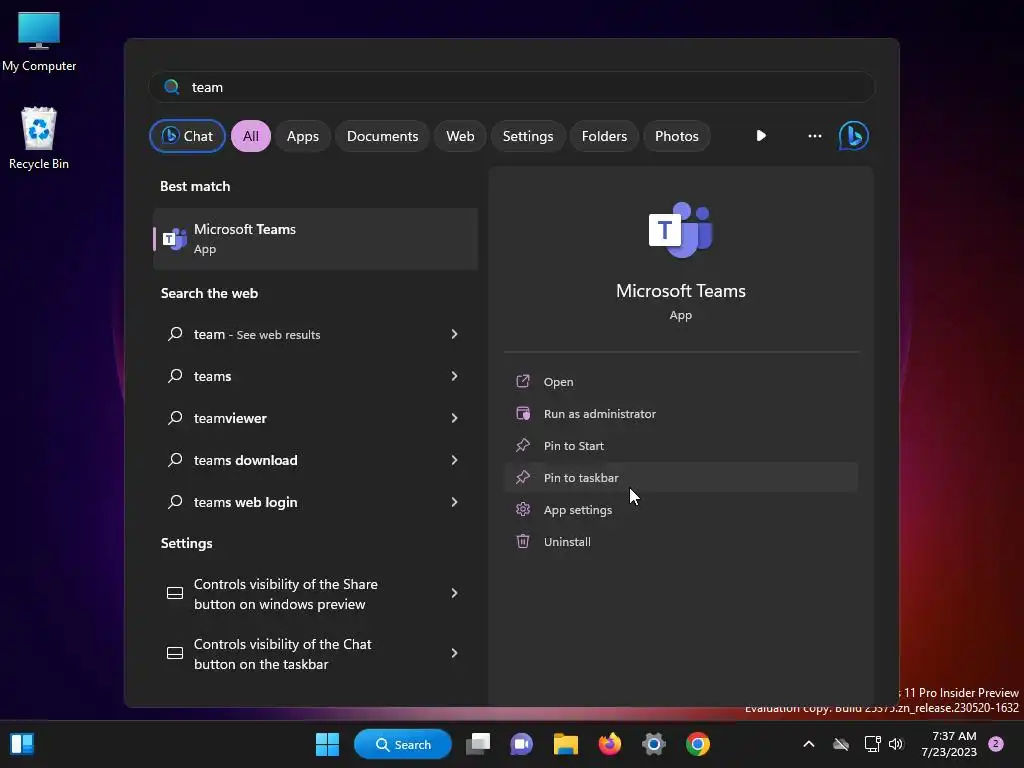1024x768 pixels.
Task: Switch to the Settings filter tab
Action: point(528,136)
